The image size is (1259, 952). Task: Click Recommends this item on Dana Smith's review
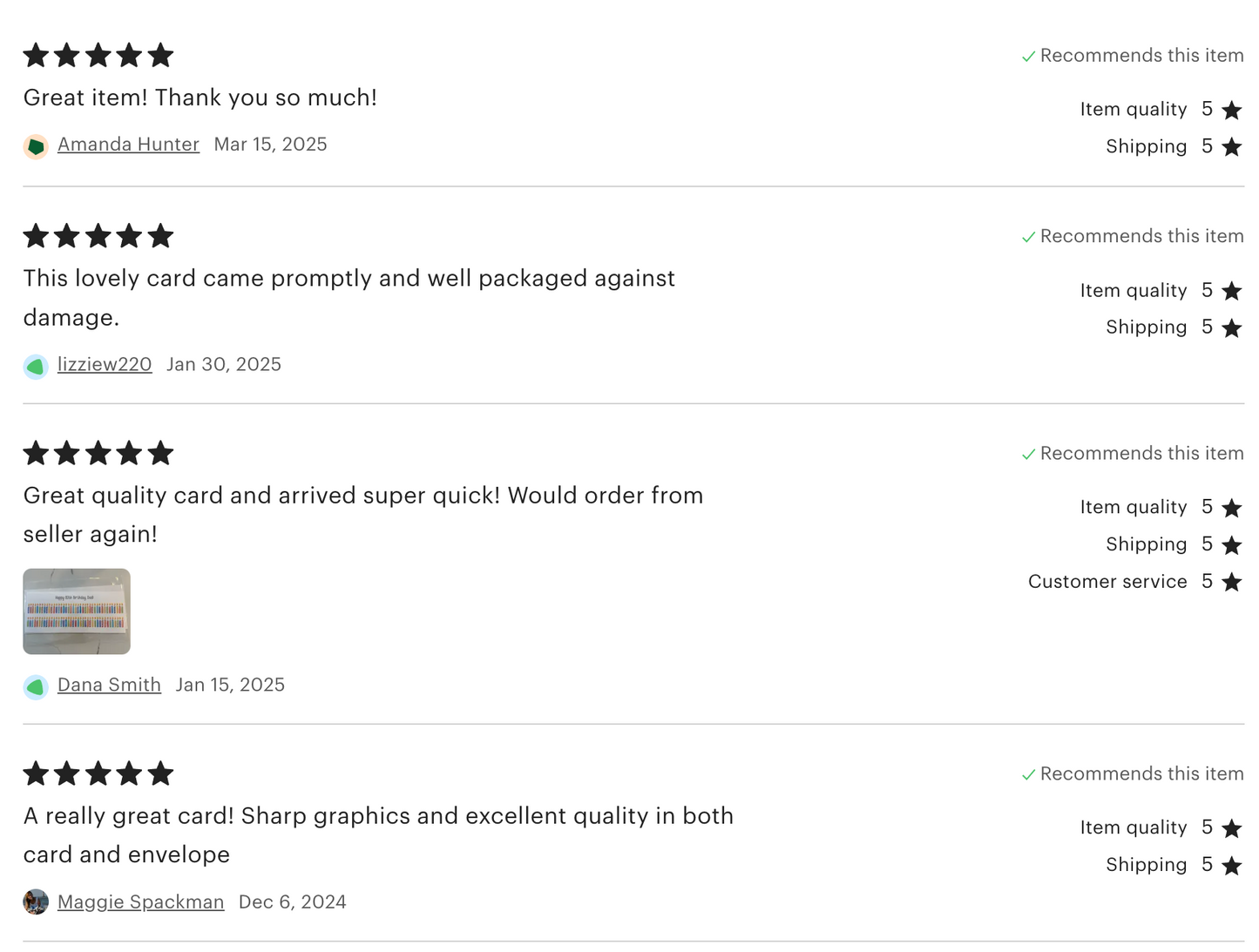[1141, 454]
